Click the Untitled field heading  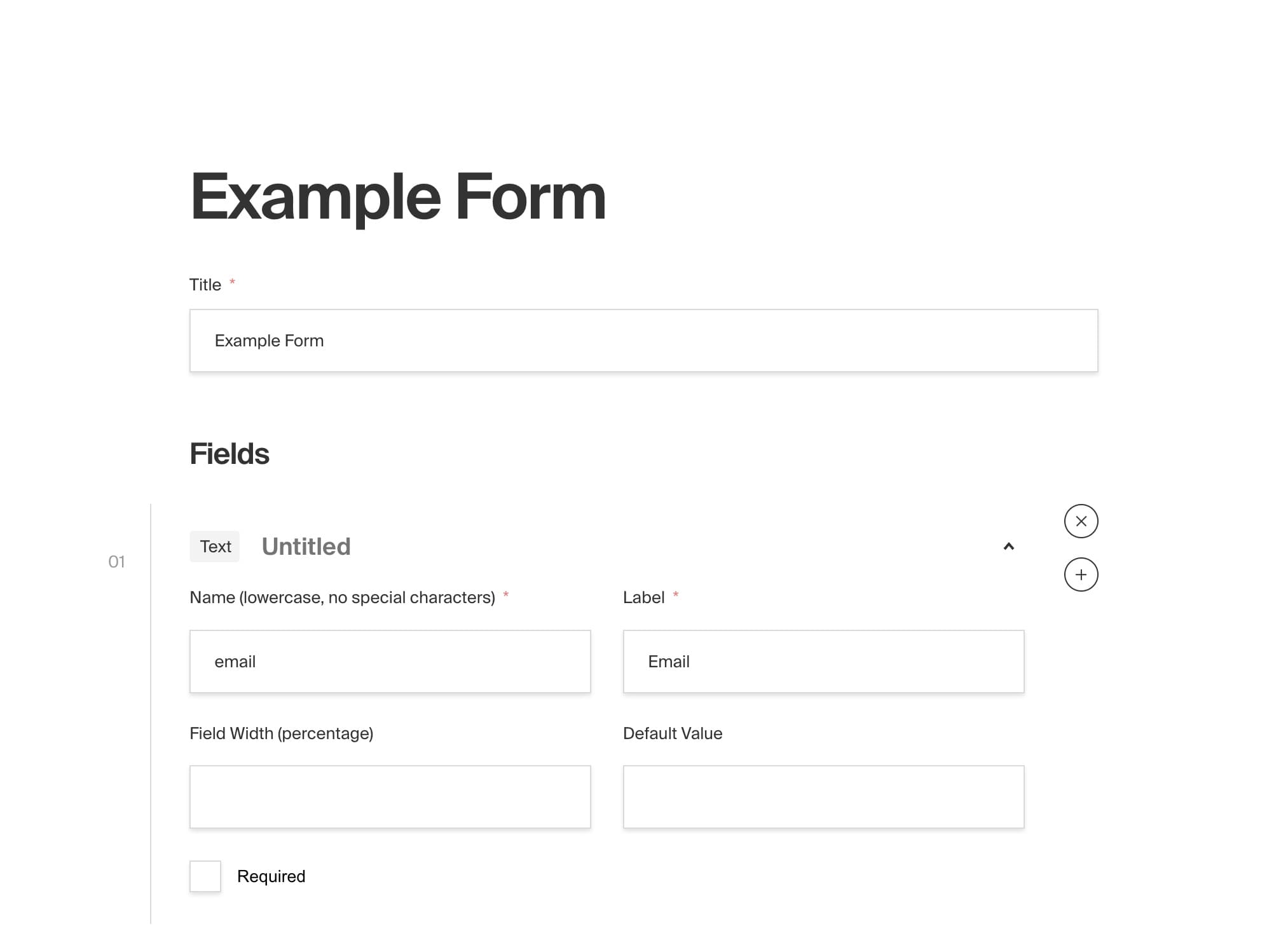[306, 546]
